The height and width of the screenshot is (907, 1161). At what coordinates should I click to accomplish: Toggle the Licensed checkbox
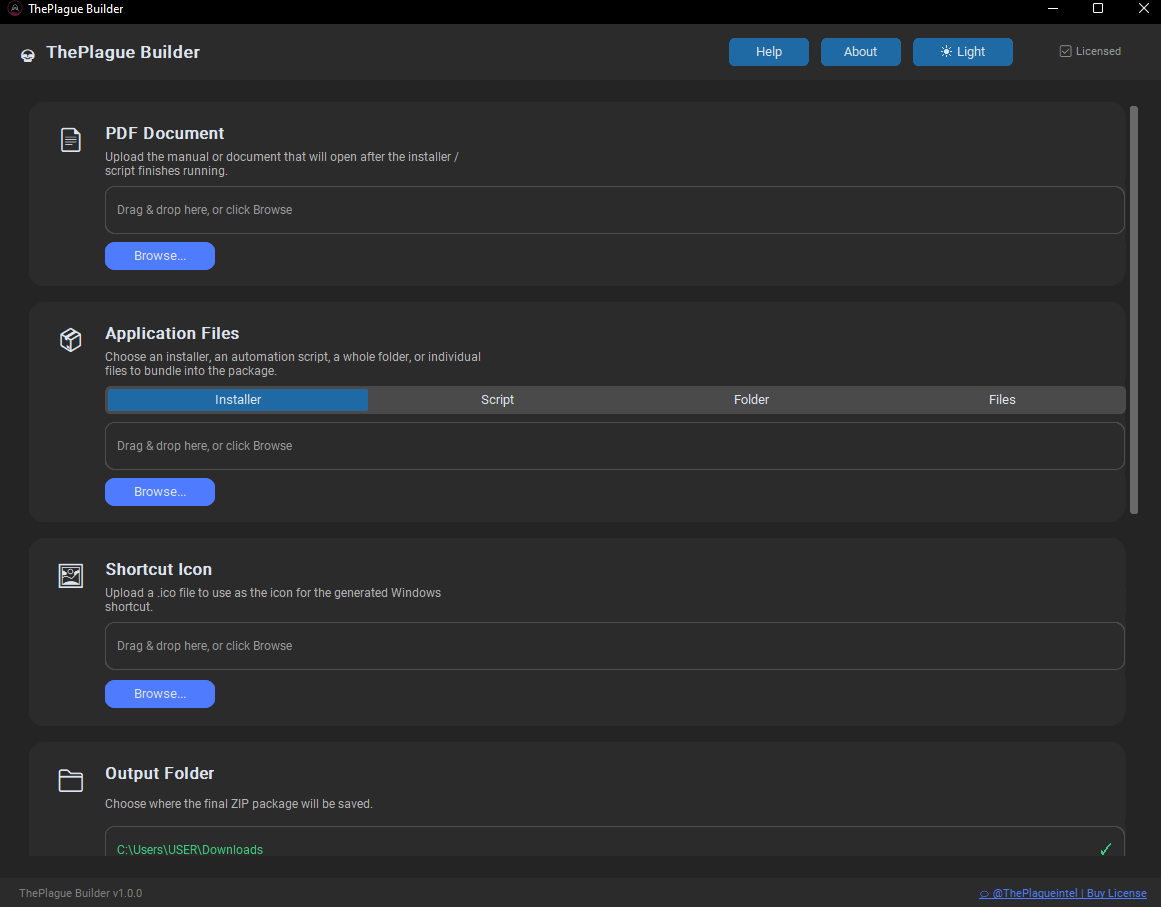click(1065, 51)
